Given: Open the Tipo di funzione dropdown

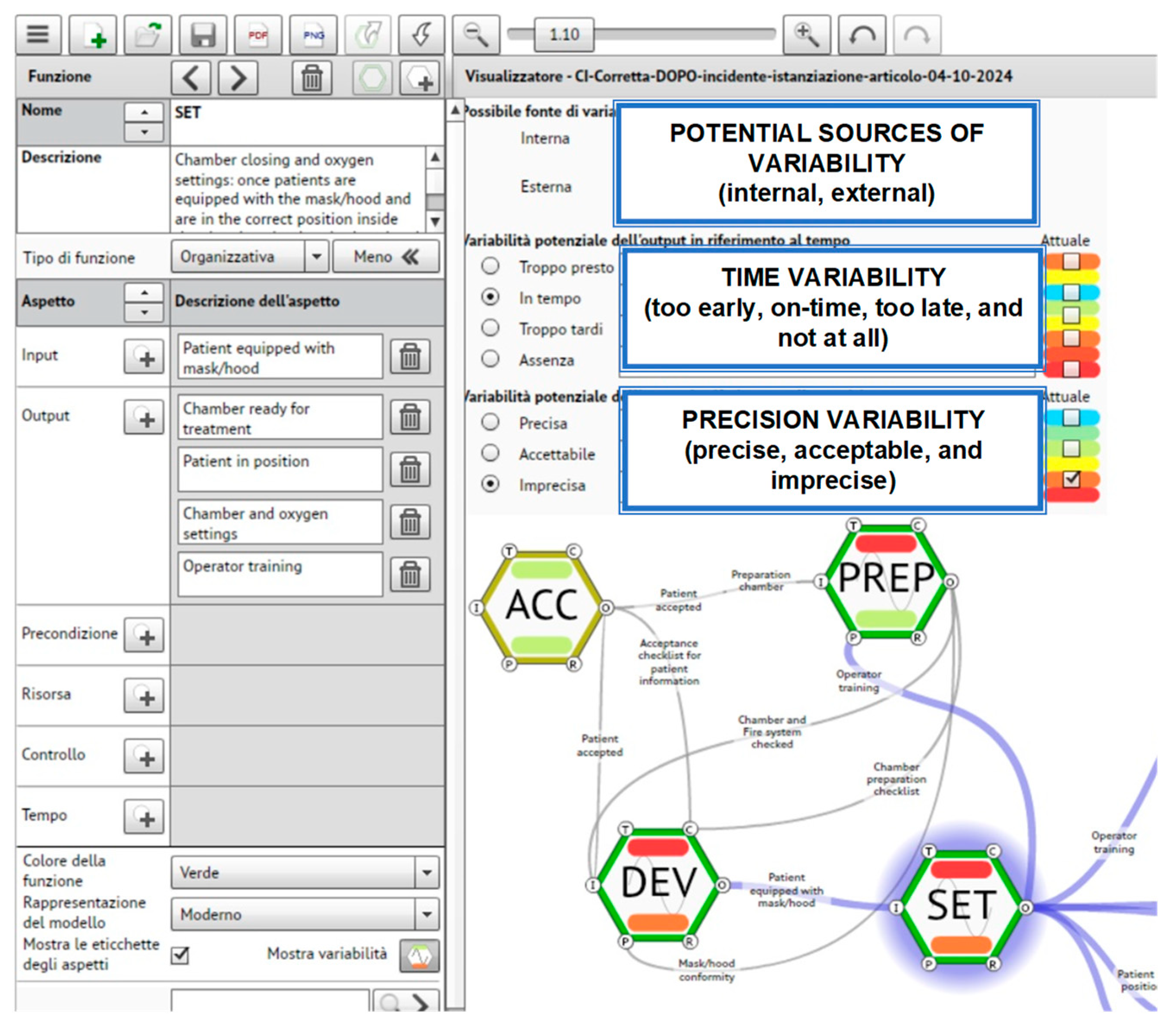Looking at the screenshot, I should (x=317, y=257).
